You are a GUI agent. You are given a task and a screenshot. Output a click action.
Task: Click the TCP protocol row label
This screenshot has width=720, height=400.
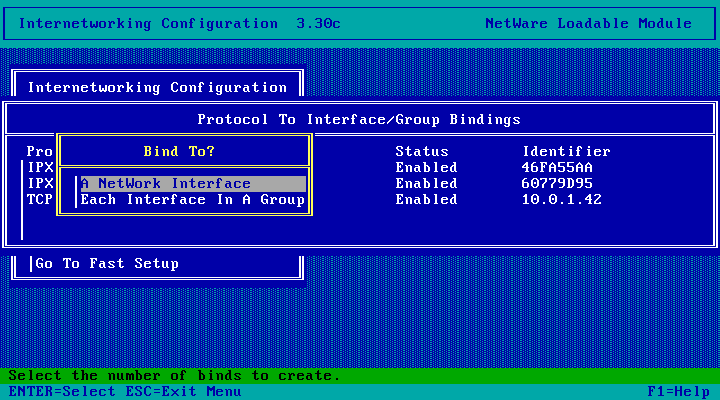(x=39, y=200)
